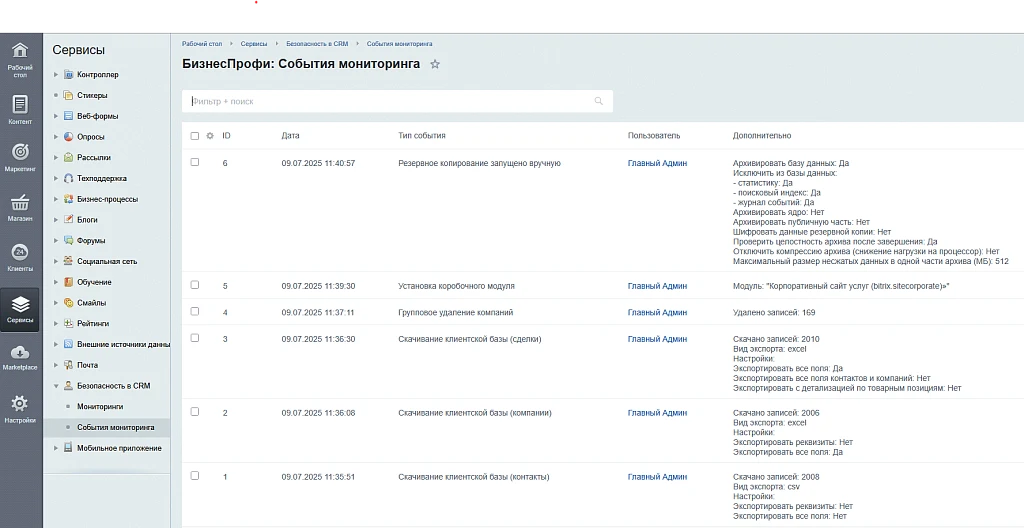
Task: Click the date 09.07.2025 11:36:30
Action: coord(318,339)
